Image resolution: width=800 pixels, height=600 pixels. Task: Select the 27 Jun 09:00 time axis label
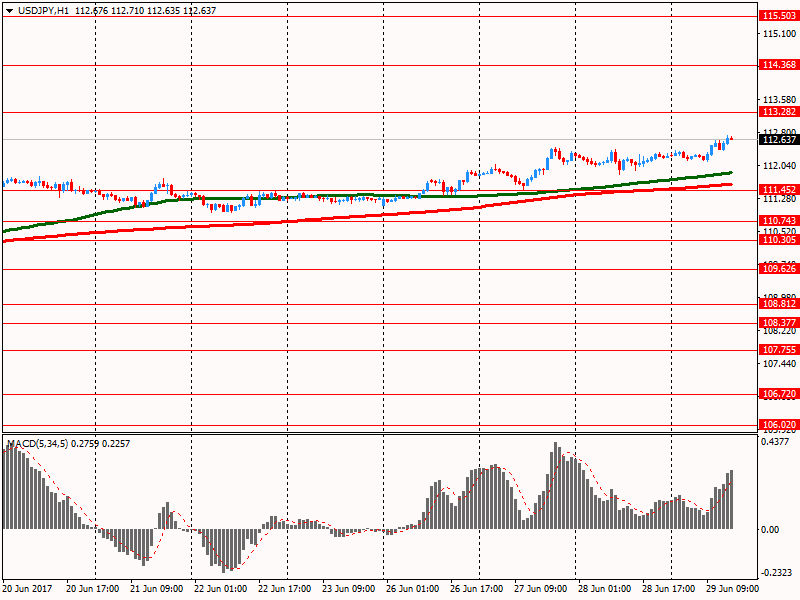point(540,589)
